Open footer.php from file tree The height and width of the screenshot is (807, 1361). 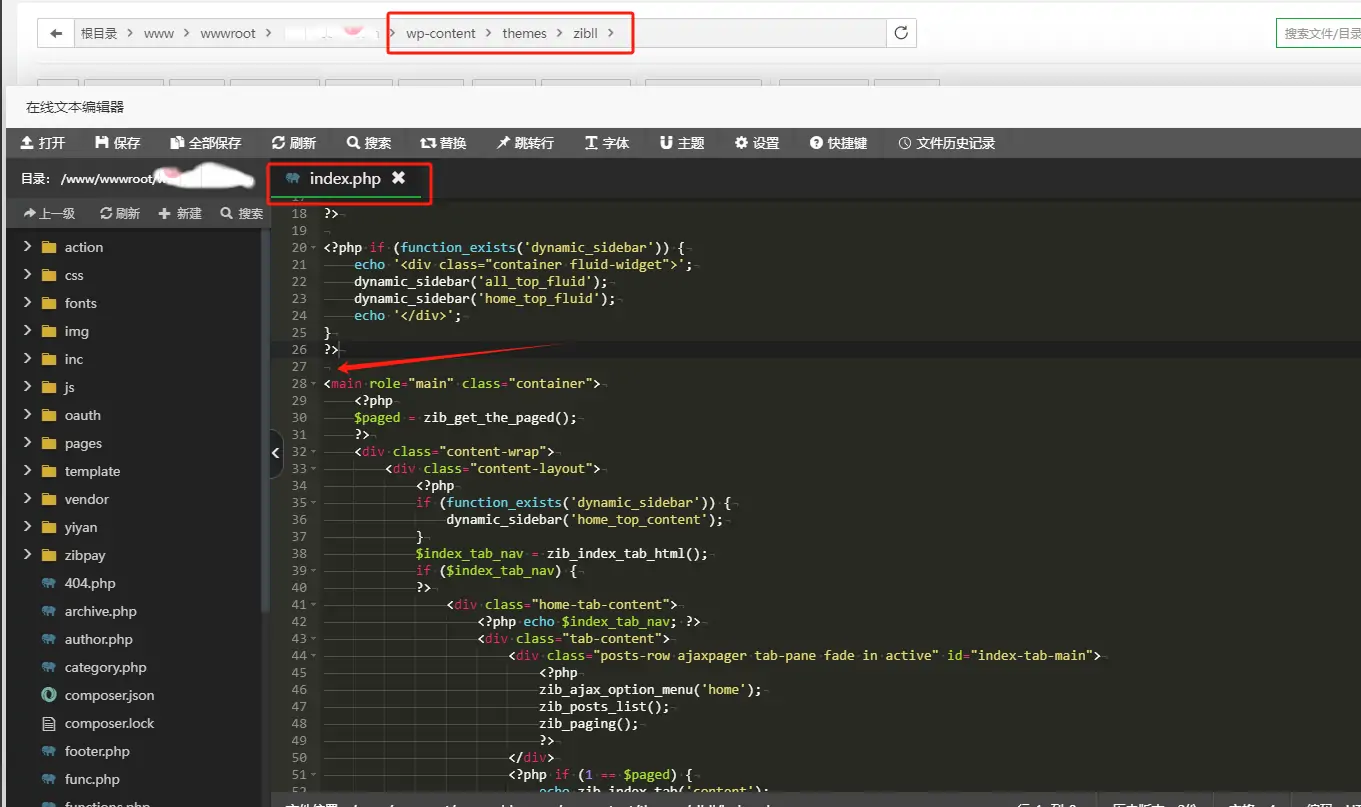pos(97,751)
